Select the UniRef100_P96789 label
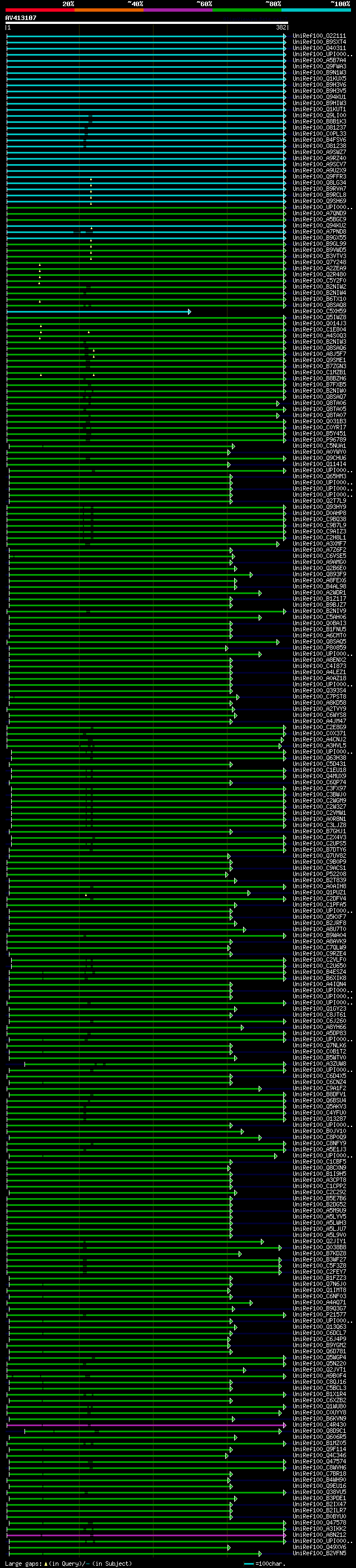 coord(319,440)
